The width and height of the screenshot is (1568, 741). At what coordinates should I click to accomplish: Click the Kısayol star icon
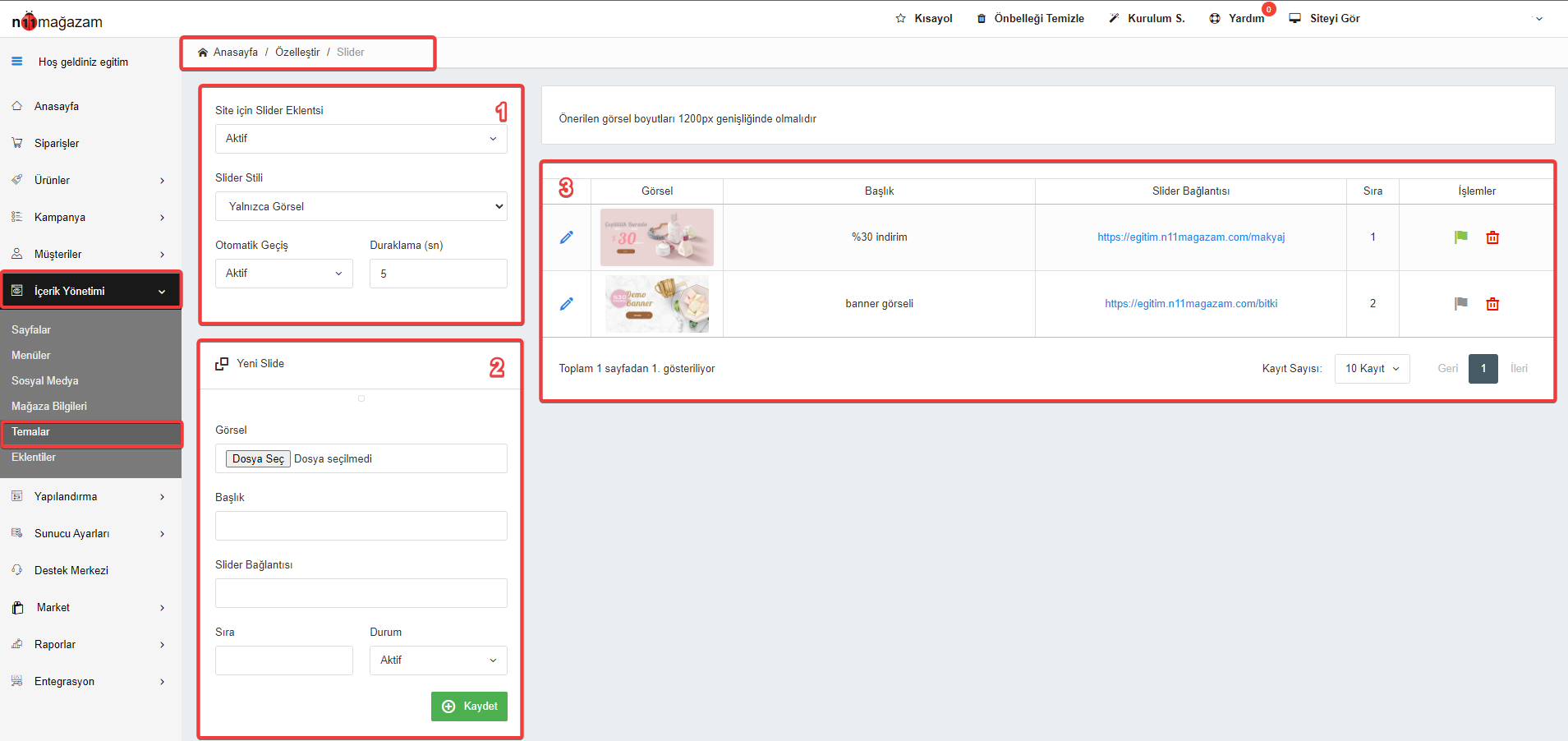(900, 18)
